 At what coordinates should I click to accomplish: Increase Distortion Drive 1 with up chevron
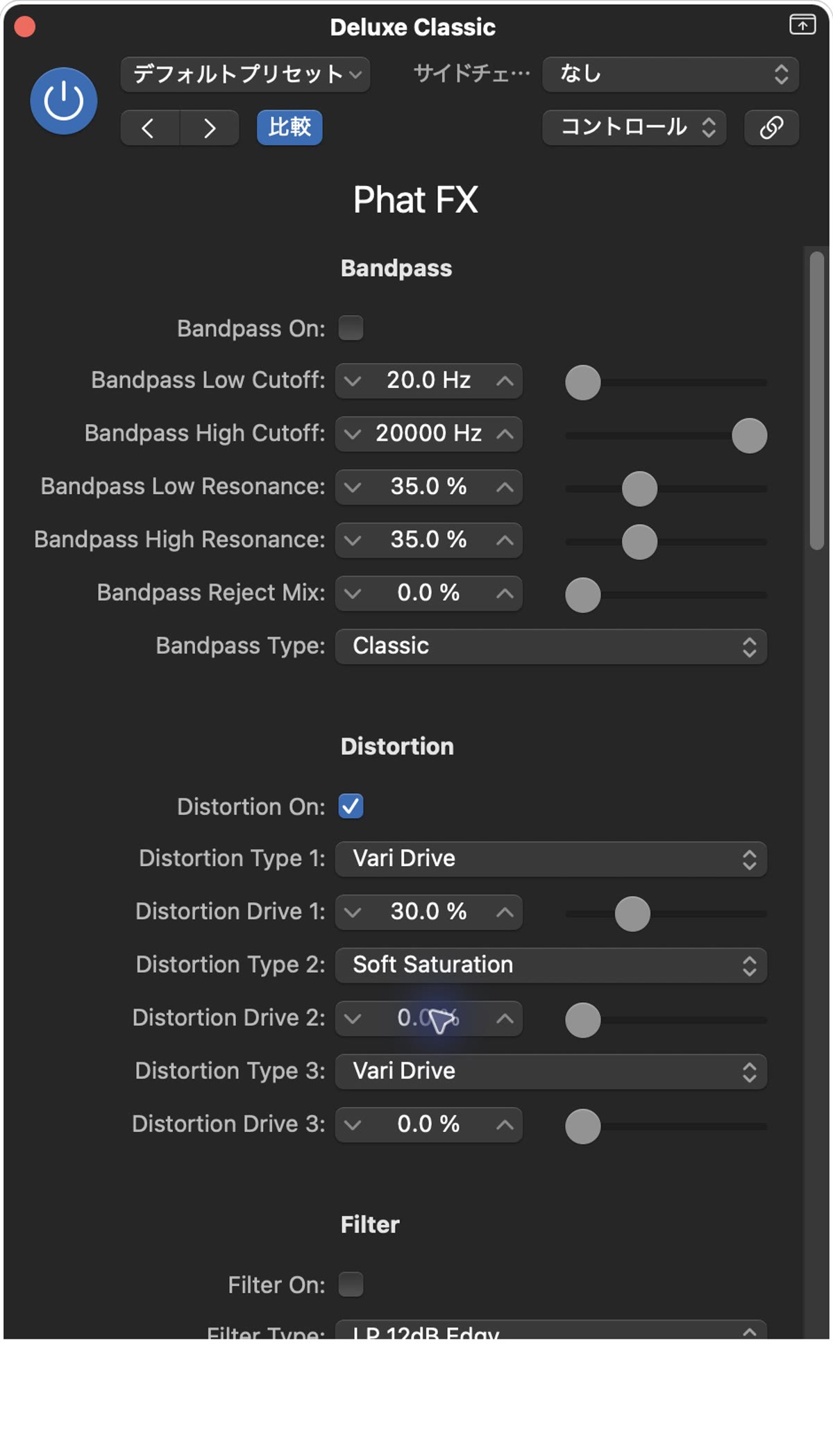pyautogui.click(x=505, y=913)
